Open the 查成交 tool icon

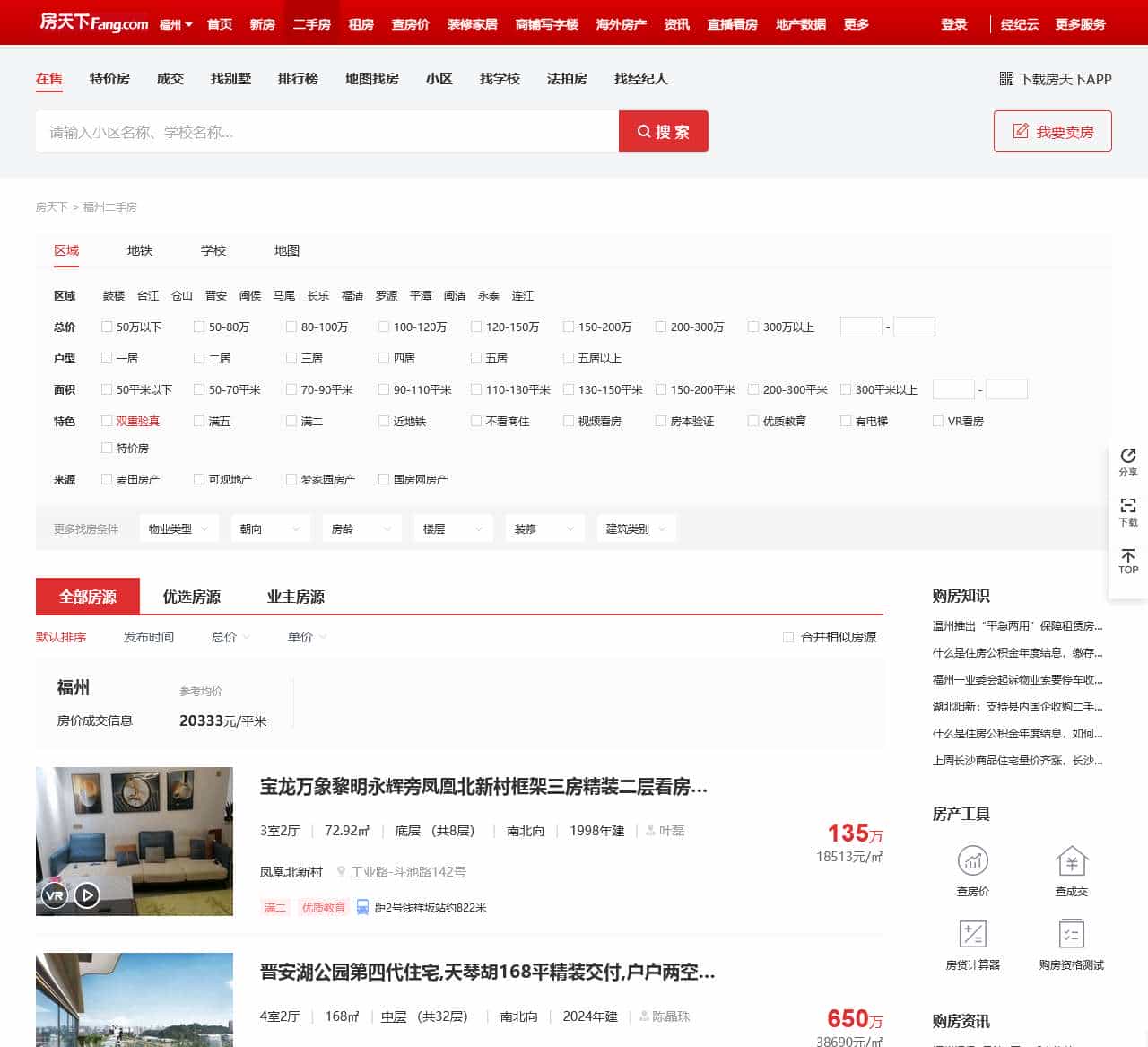pos(1072,861)
